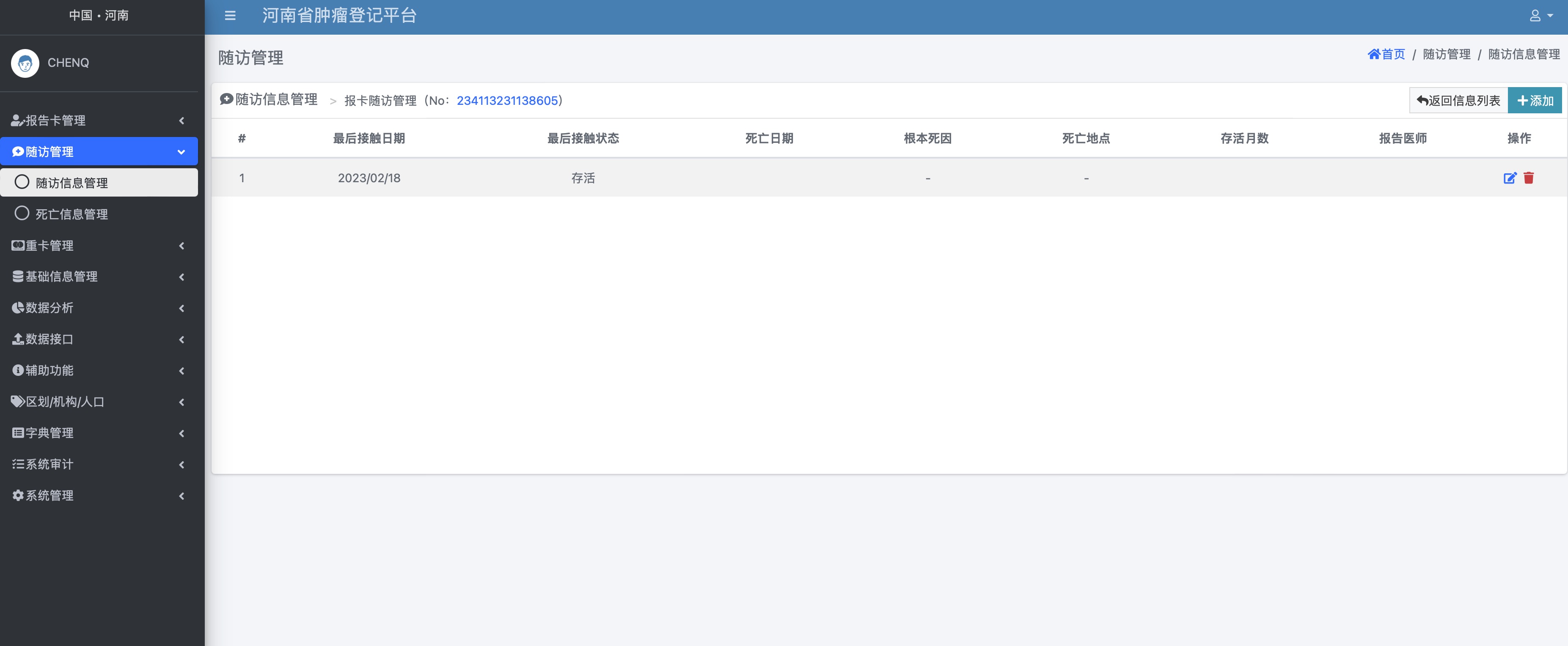This screenshot has height=646, width=1568.
Task: Open report card number 234113231138605 link
Action: point(507,101)
